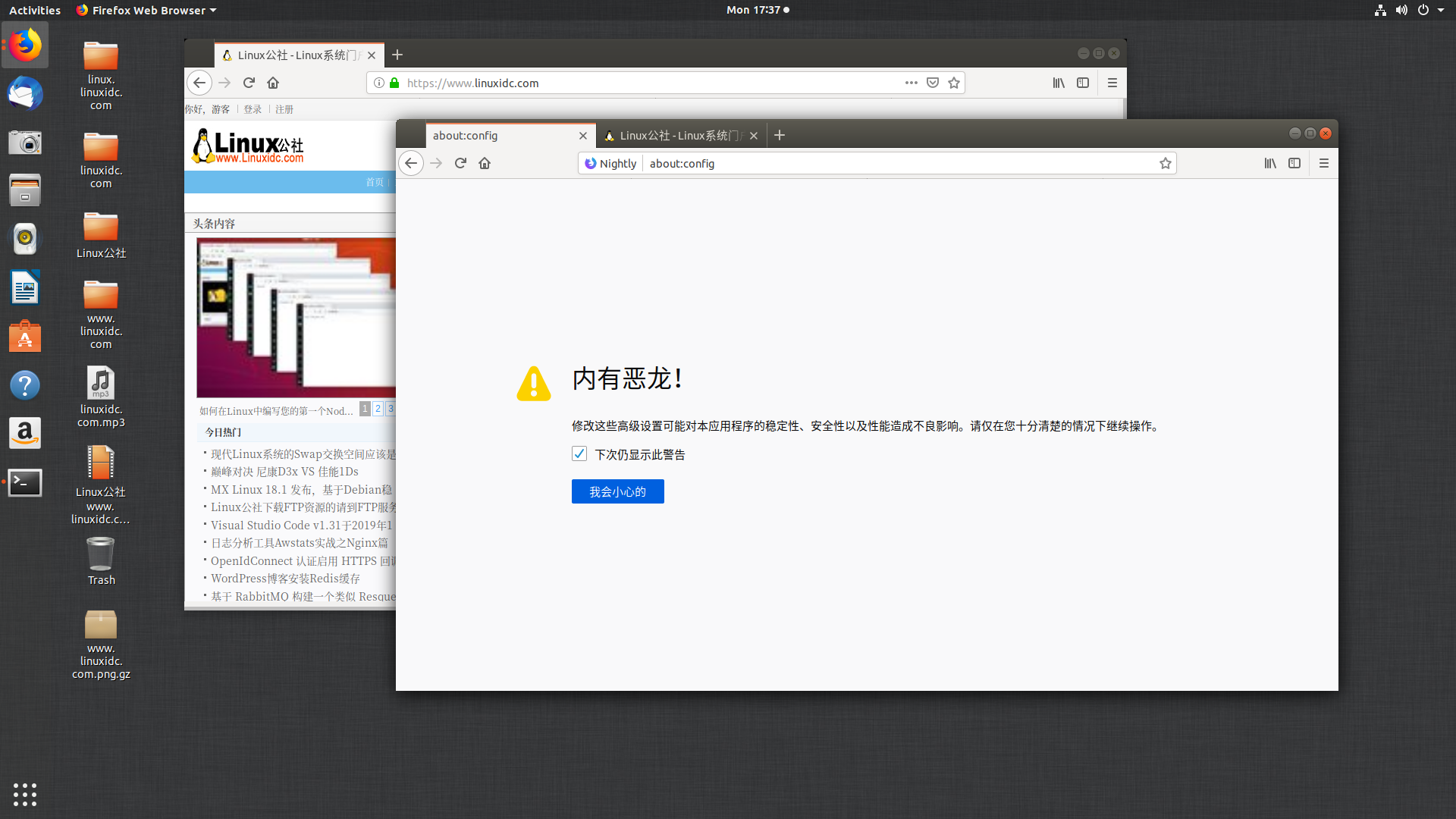Open the Help icon in the dock
Image resolution: width=1456 pixels, height=819 pixels.
25,385
